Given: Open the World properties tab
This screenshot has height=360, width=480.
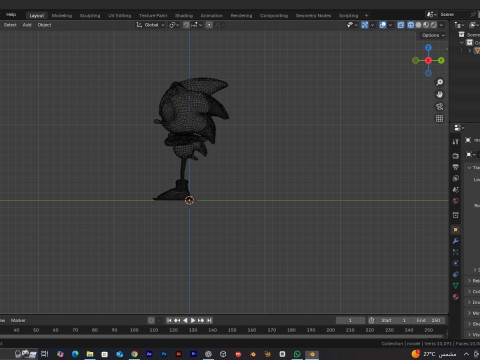Looking at the screenshot, I should (455, 201).
